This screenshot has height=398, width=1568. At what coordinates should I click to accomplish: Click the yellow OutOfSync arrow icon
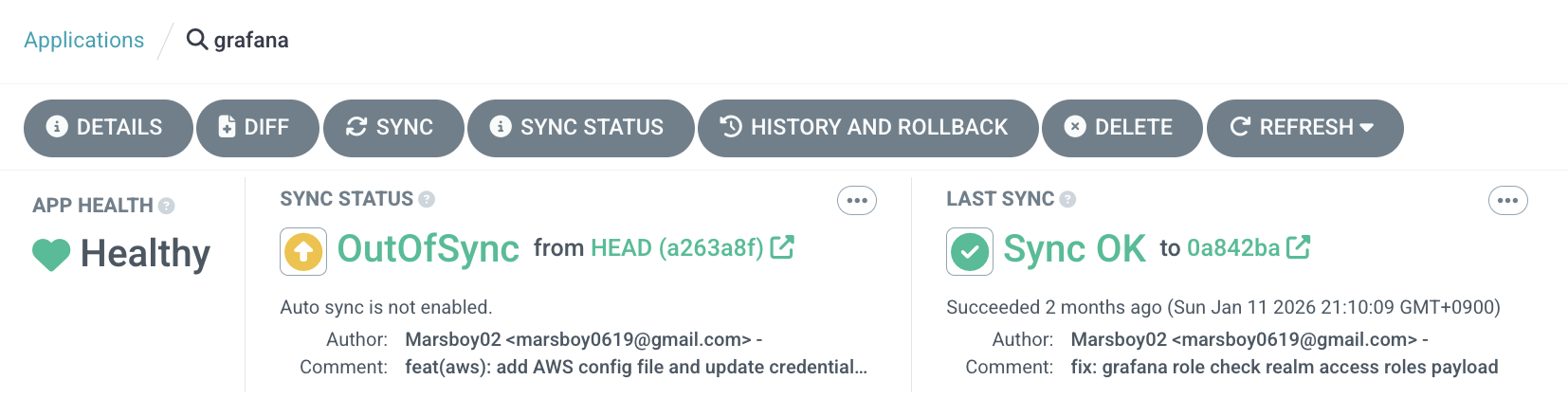[x=303, y=252]
